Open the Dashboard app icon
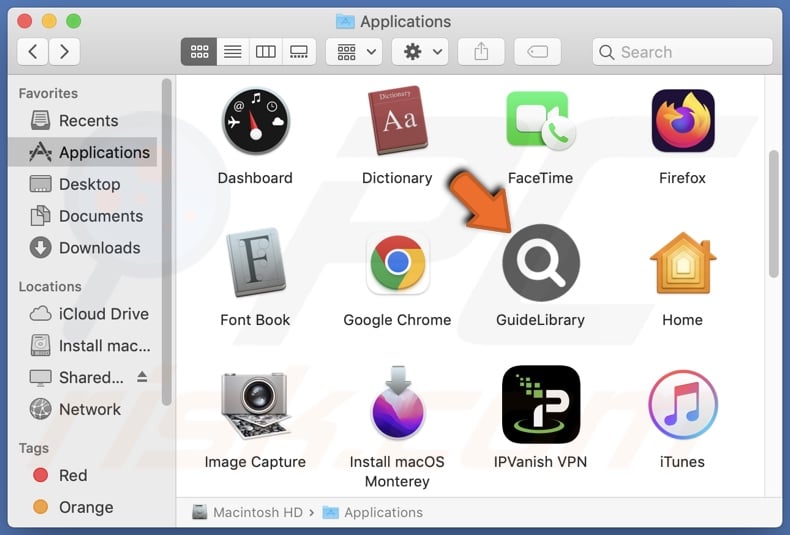 tap(255, 121)
